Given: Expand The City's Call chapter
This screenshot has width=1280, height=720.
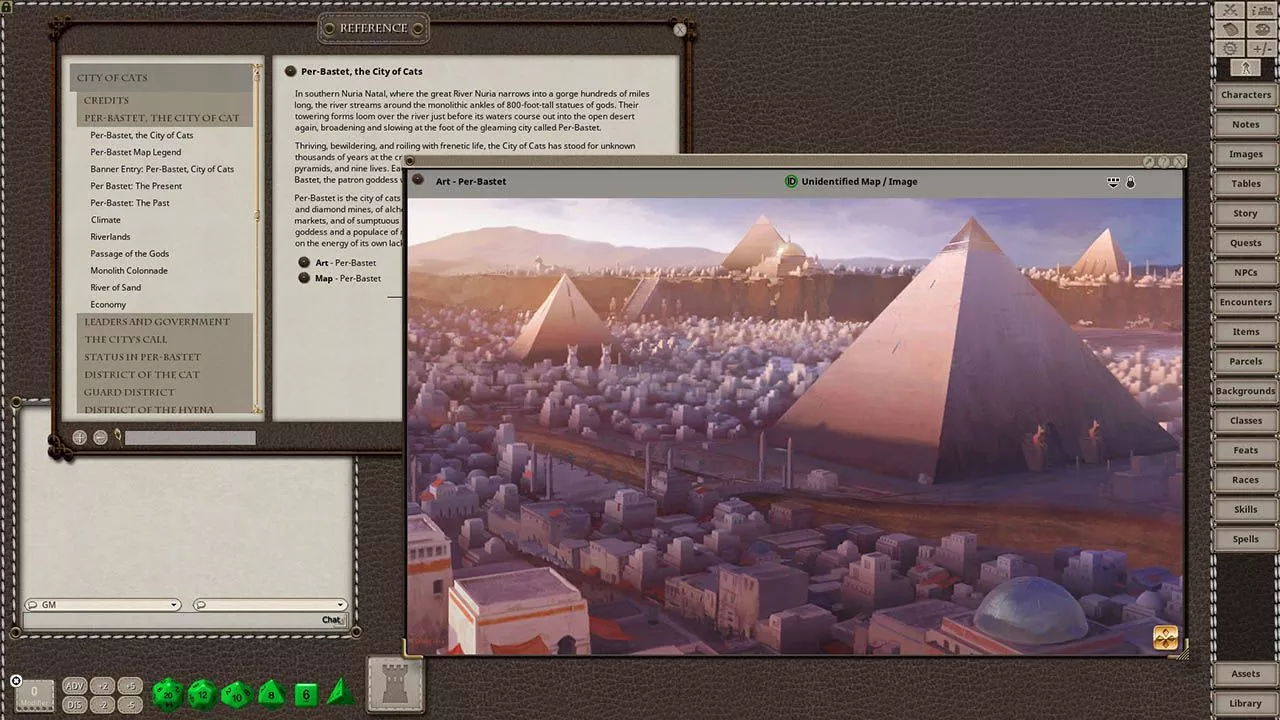Looking at the screenshot, I should pos(165,339).
